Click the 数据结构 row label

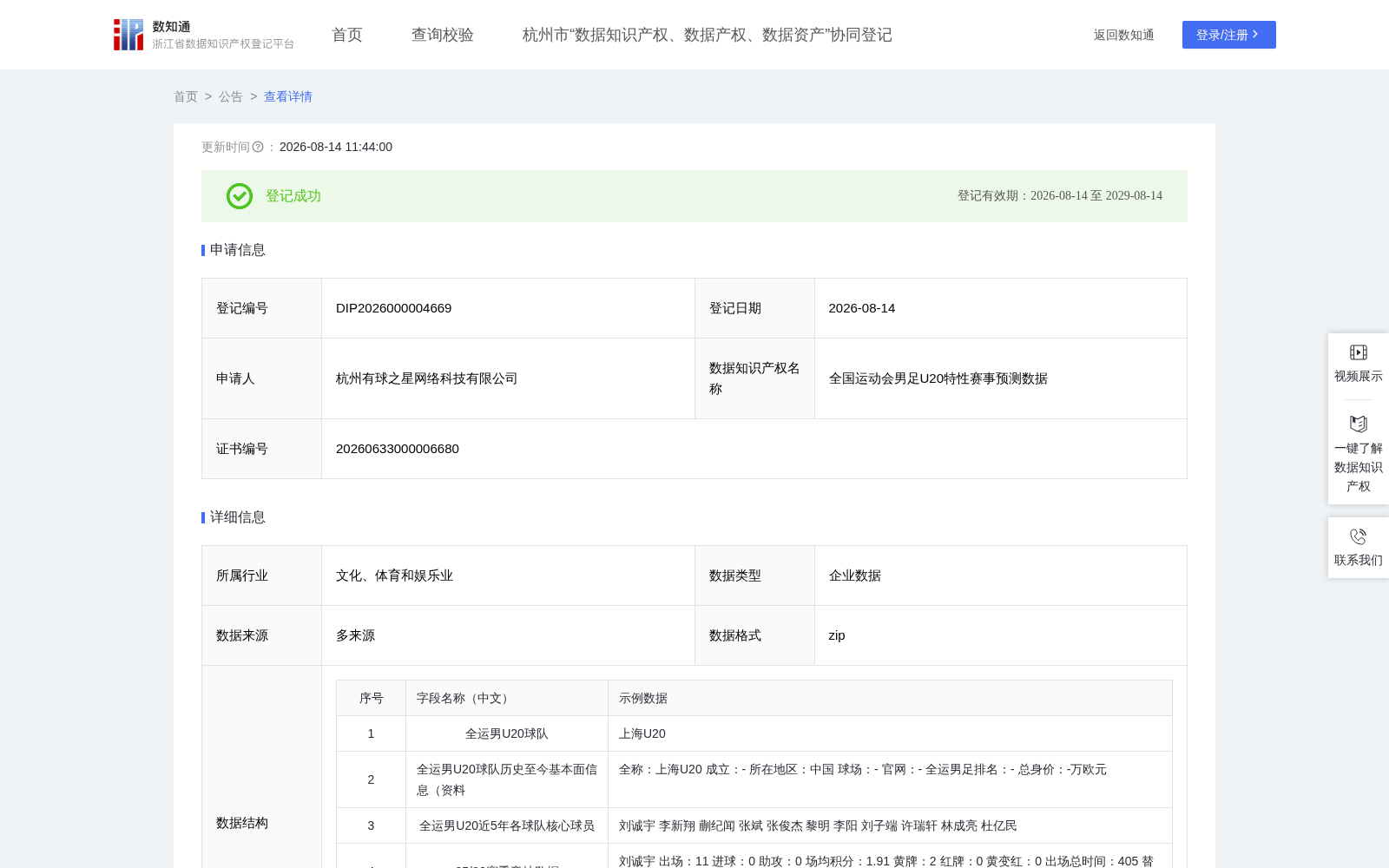[242, 823]
